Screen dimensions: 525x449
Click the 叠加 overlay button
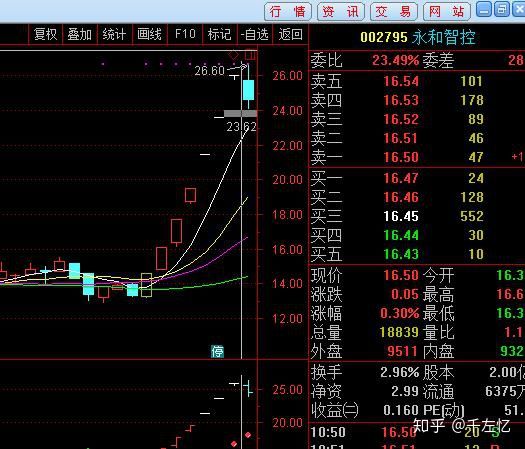(80, 34)
